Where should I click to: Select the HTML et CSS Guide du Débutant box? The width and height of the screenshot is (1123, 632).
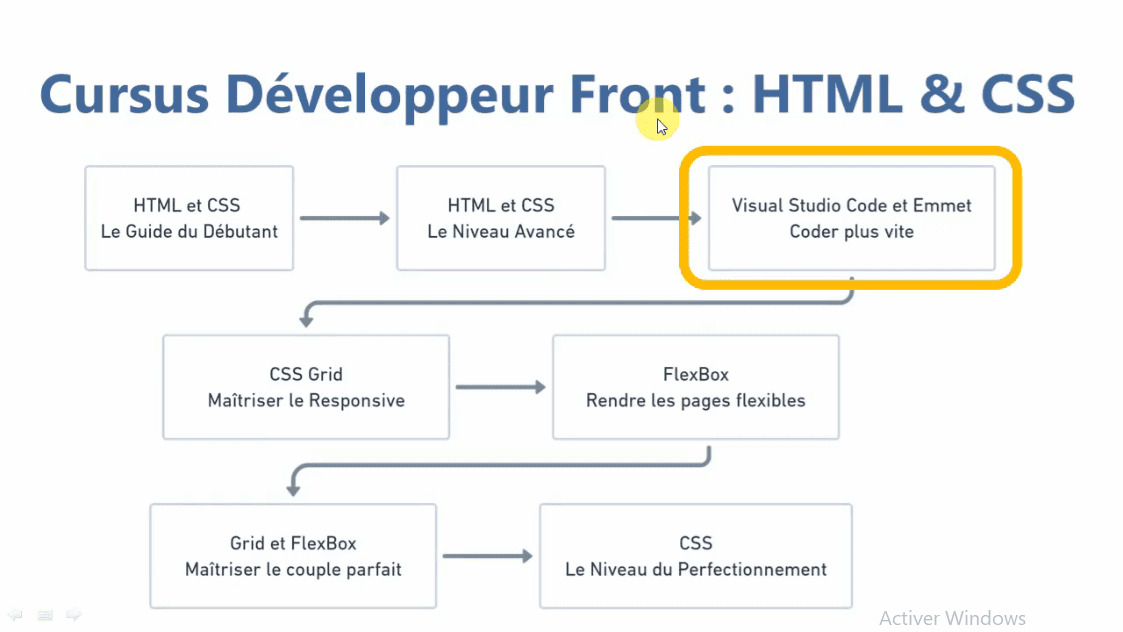click(x=189, y=218)
